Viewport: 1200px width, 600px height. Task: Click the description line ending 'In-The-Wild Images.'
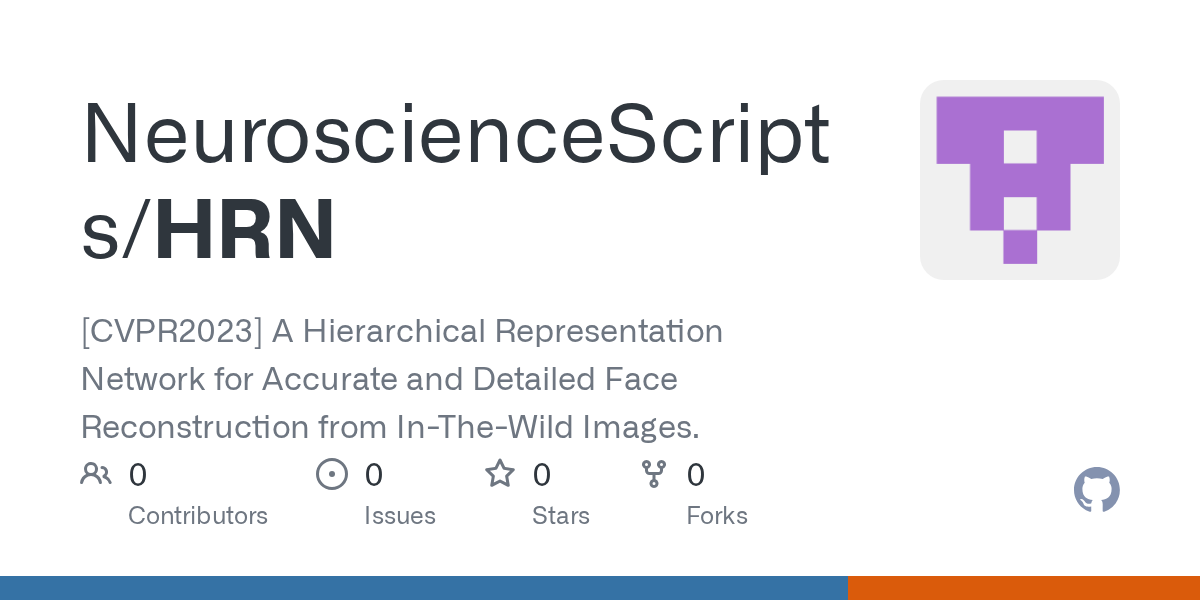click(390, 427)
